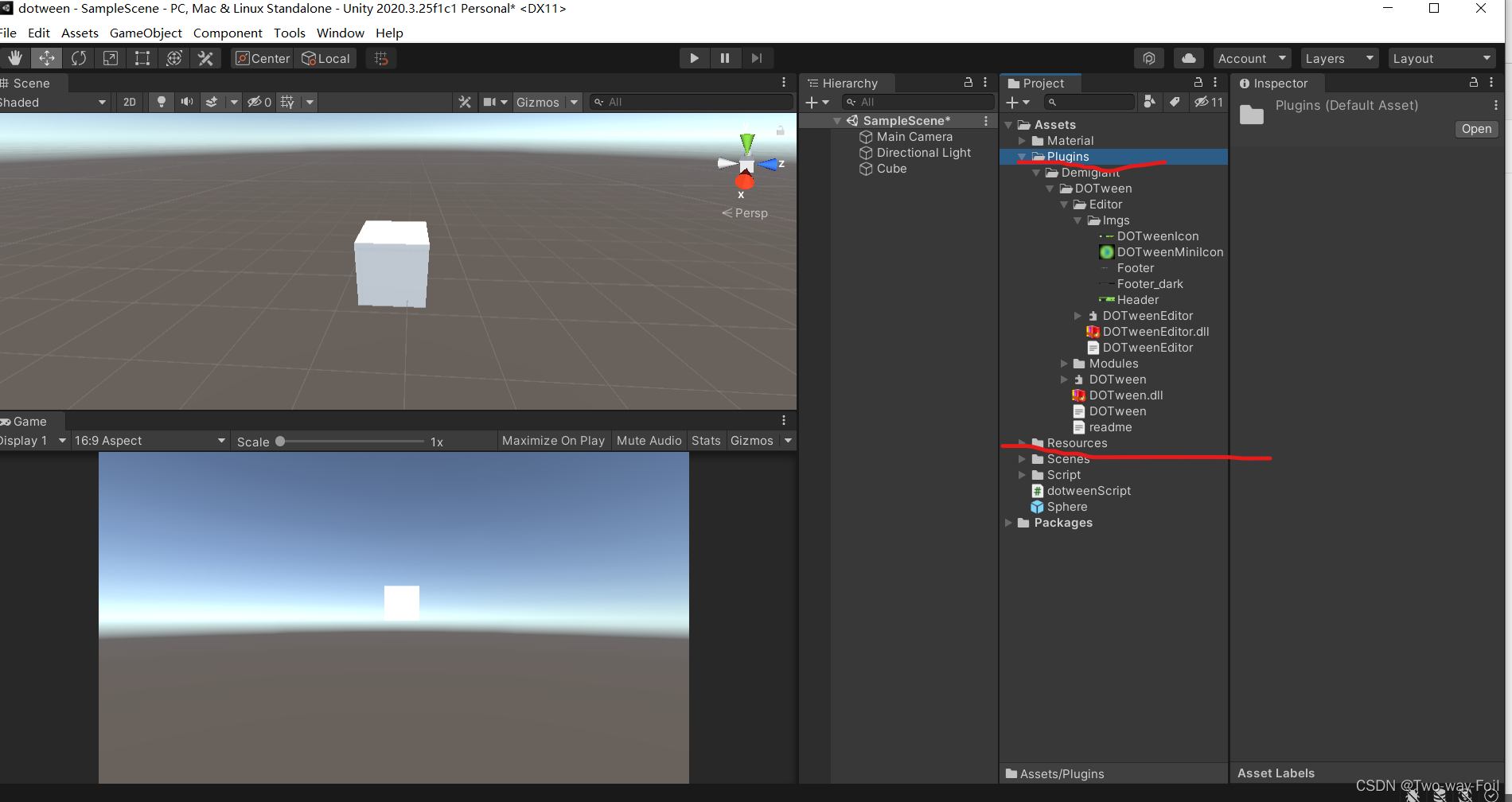The width and height of the screenshot is (1512, 802).
Task: Expand the Modules folder
Action: 1064,364
